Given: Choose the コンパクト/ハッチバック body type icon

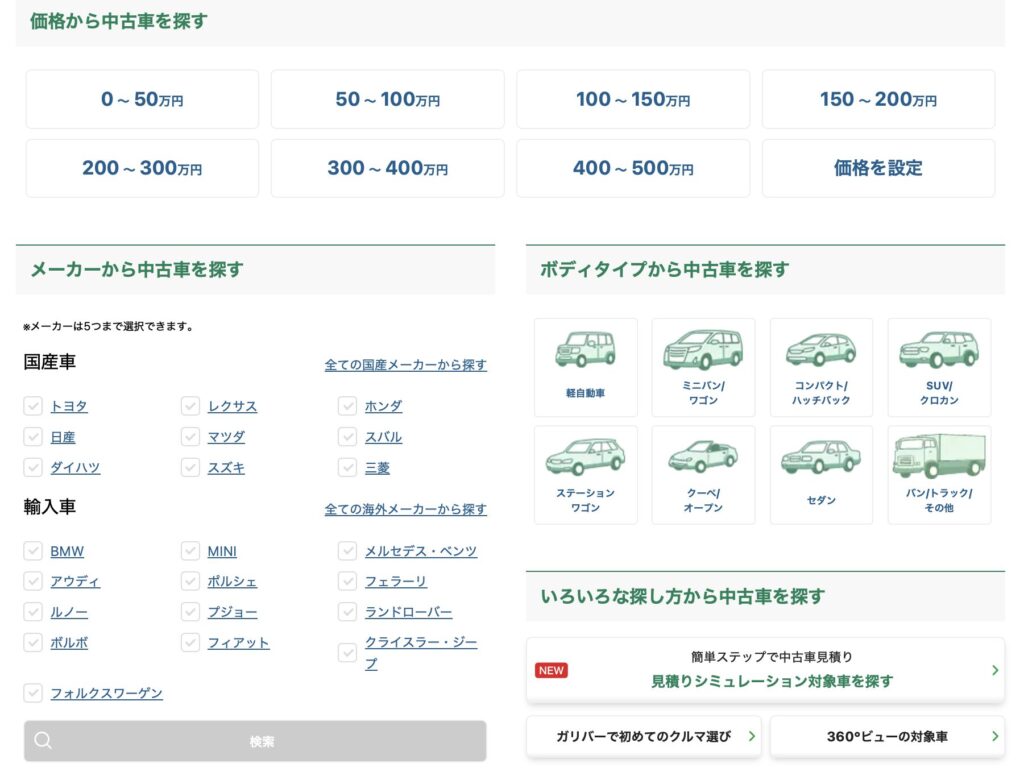Looking at the screenshot, I should point(821,365).
